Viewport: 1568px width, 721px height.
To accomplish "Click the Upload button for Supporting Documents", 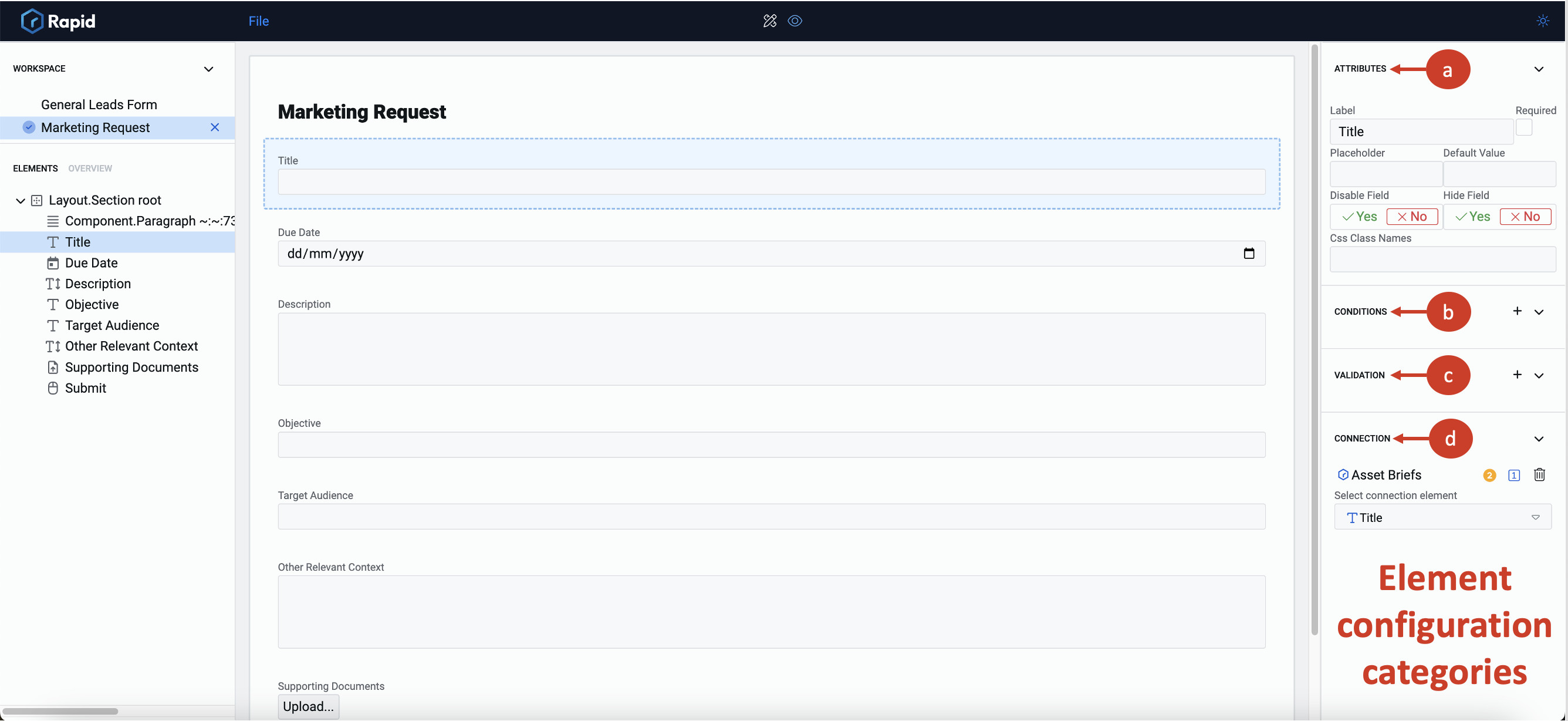I will click(308, 706).
